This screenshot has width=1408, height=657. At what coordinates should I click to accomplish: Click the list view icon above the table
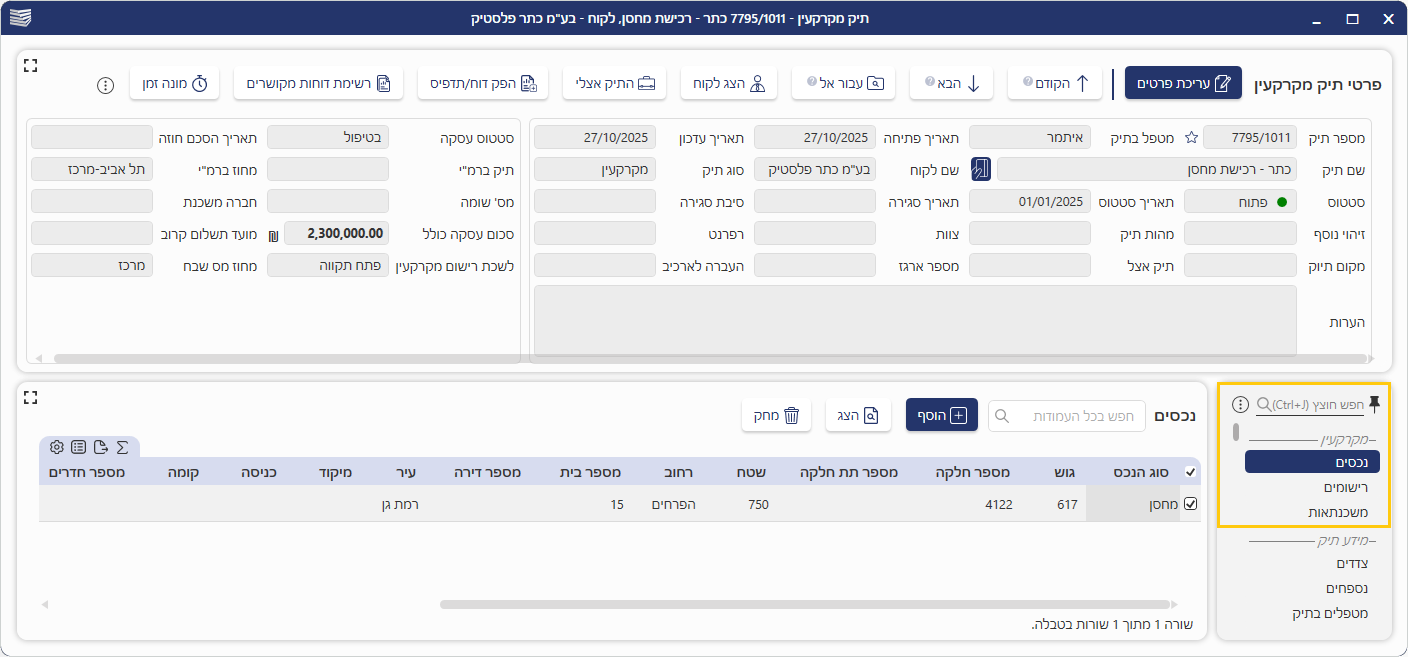tap(78, 447)
